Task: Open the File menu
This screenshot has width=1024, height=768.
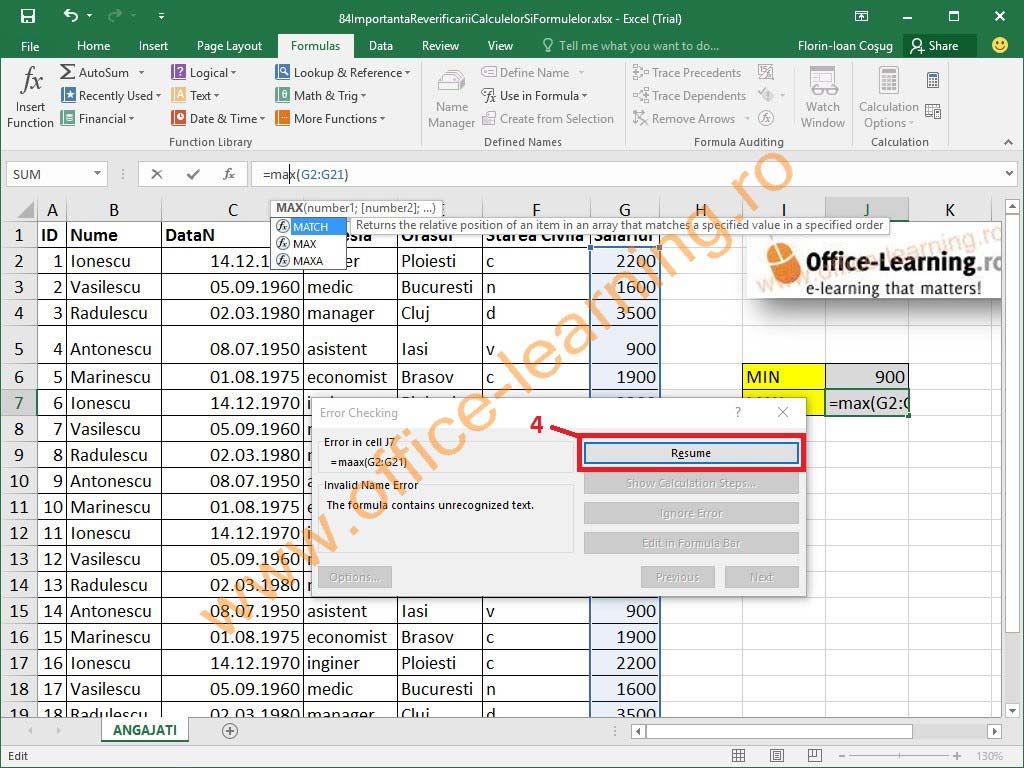Action: [30, 46]
